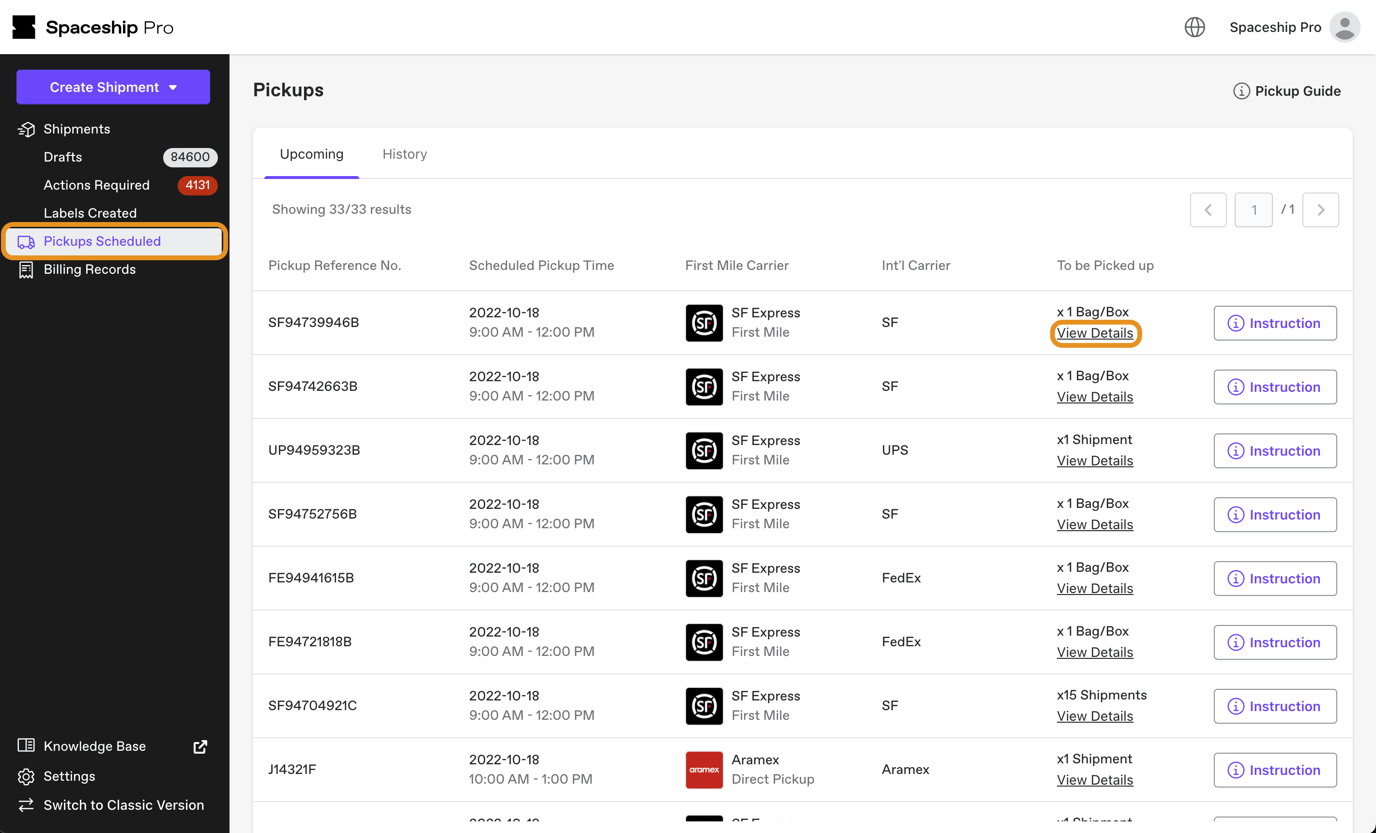
Task: Click the Knowledge Base external link icon
Action: pos(200,746)
